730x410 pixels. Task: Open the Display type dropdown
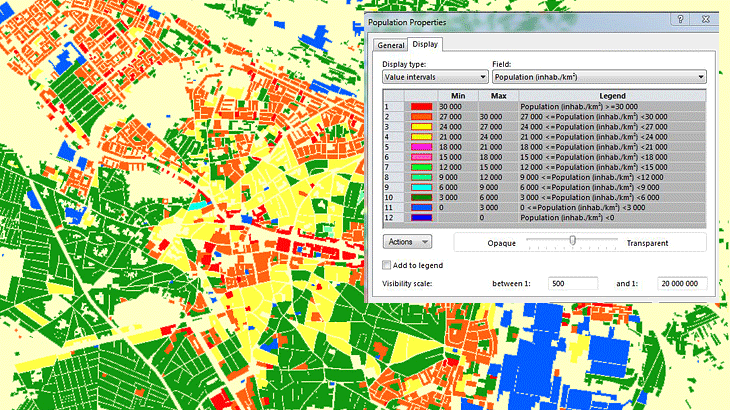click(x=434, y=76)
